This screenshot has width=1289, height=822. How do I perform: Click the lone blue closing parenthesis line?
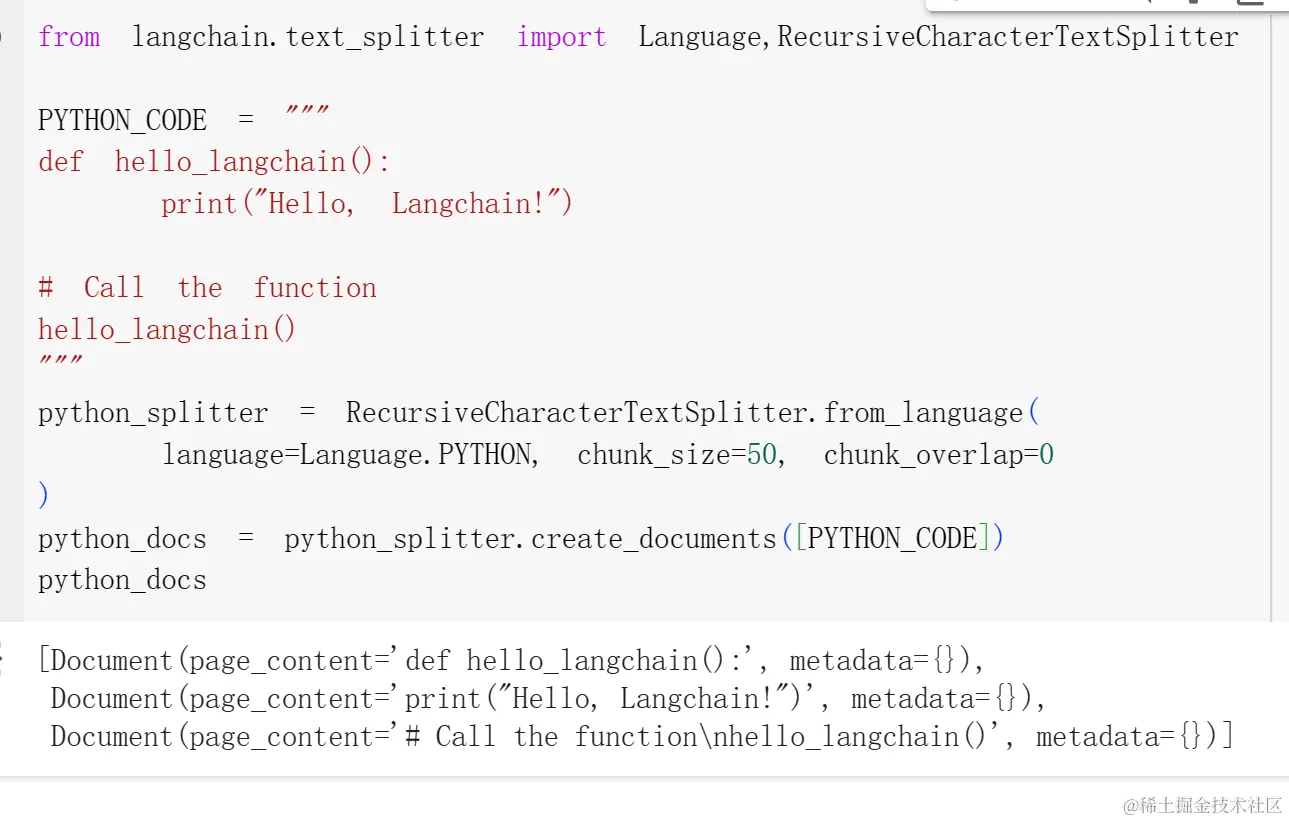pyautogui.click(x=43, y=496)
